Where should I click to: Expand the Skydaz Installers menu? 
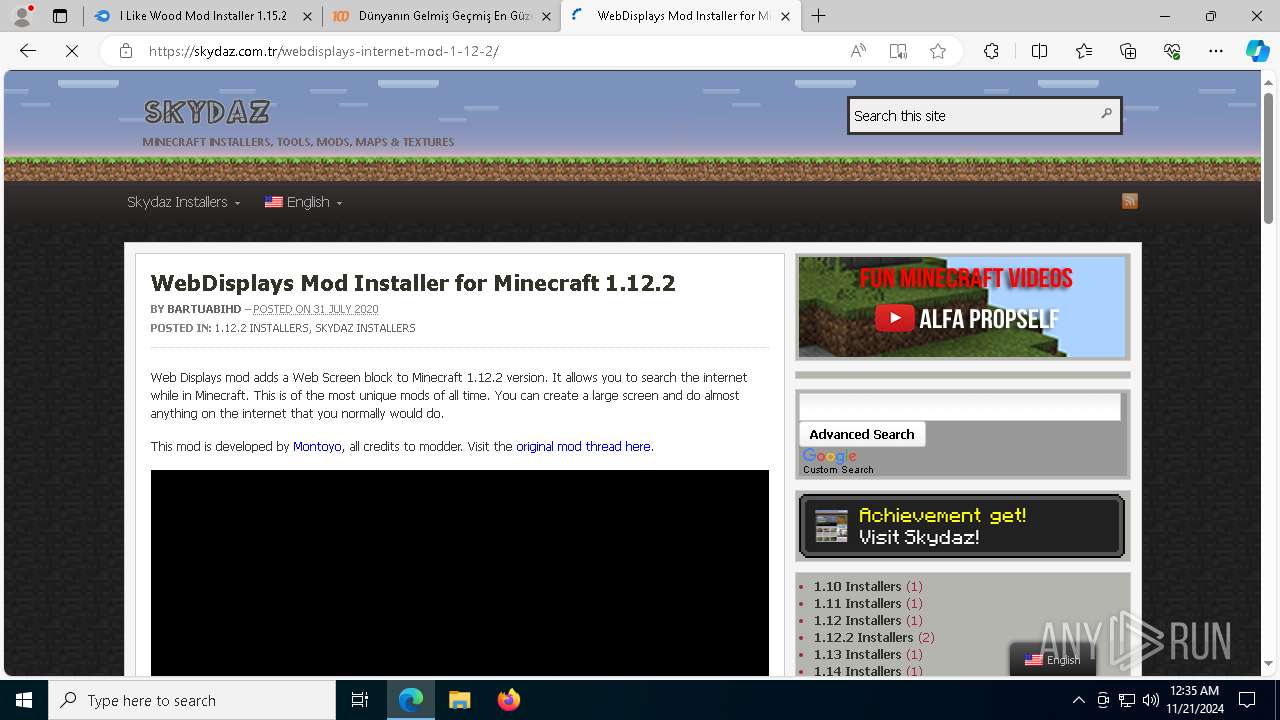184,202
